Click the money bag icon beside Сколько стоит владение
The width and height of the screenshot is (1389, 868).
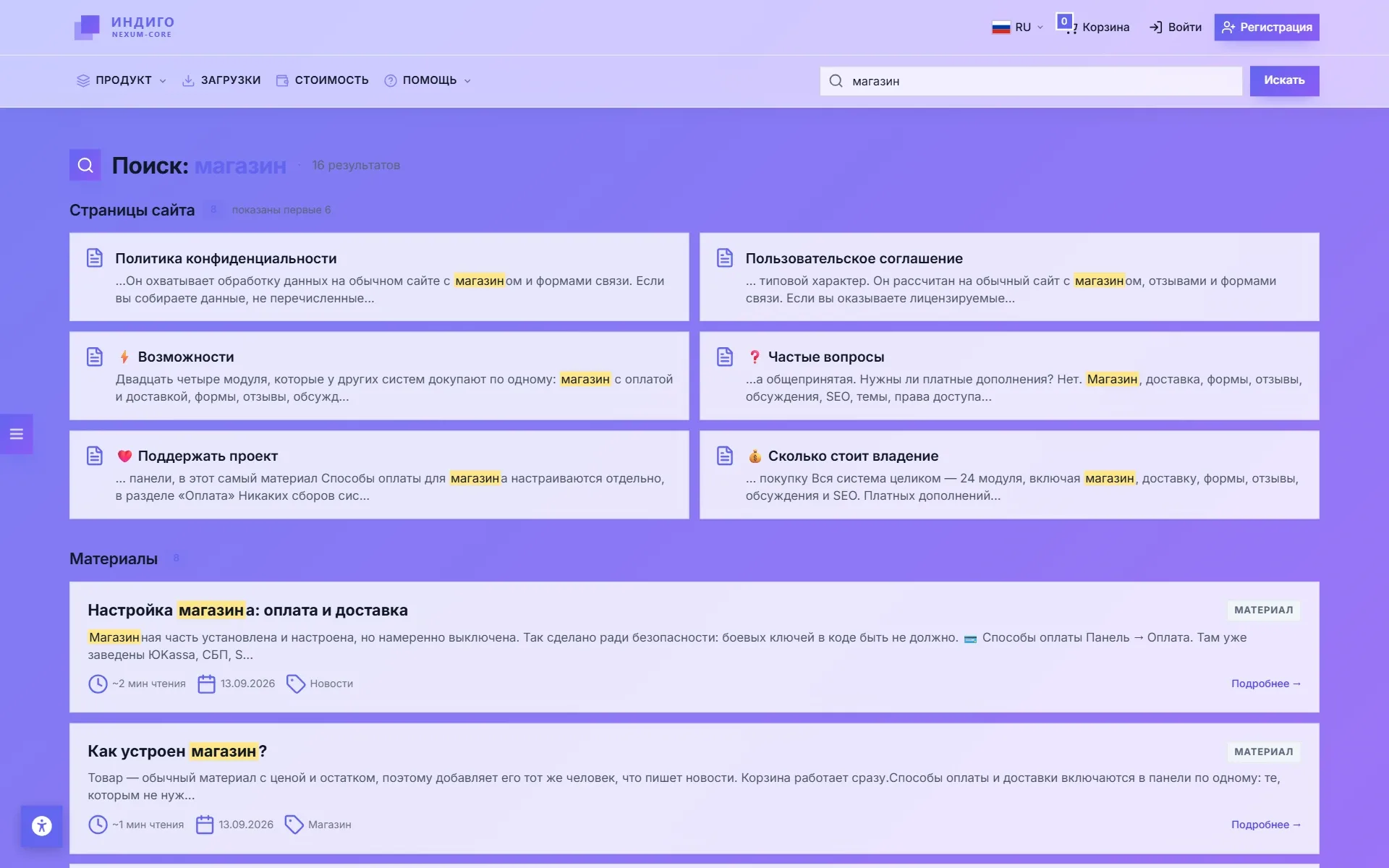point(755,456)
